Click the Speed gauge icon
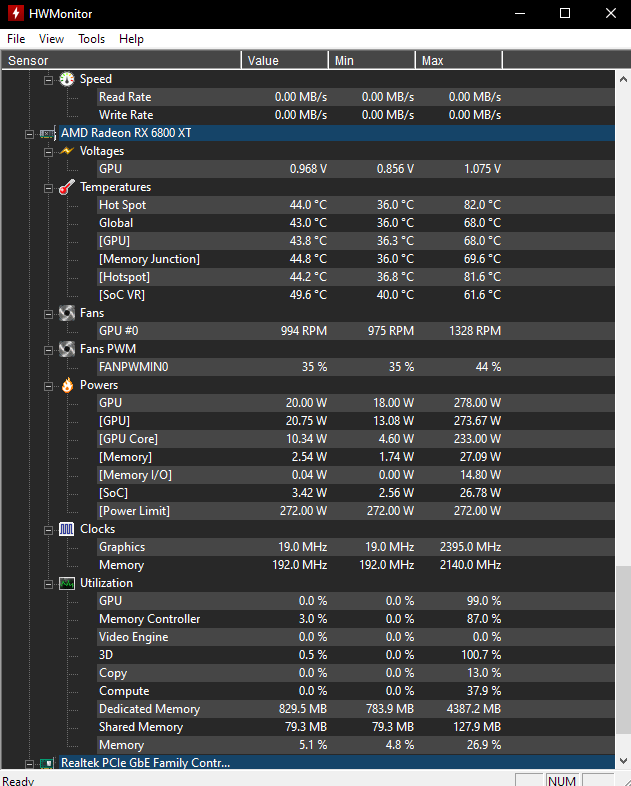This screenshot has height=786, width=631. coord(67,79)
